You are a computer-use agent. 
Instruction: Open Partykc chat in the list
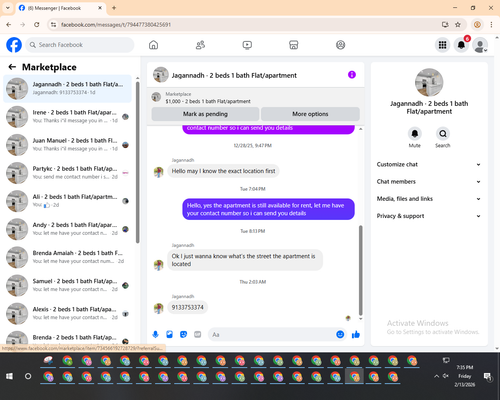[x=68, y=173]
